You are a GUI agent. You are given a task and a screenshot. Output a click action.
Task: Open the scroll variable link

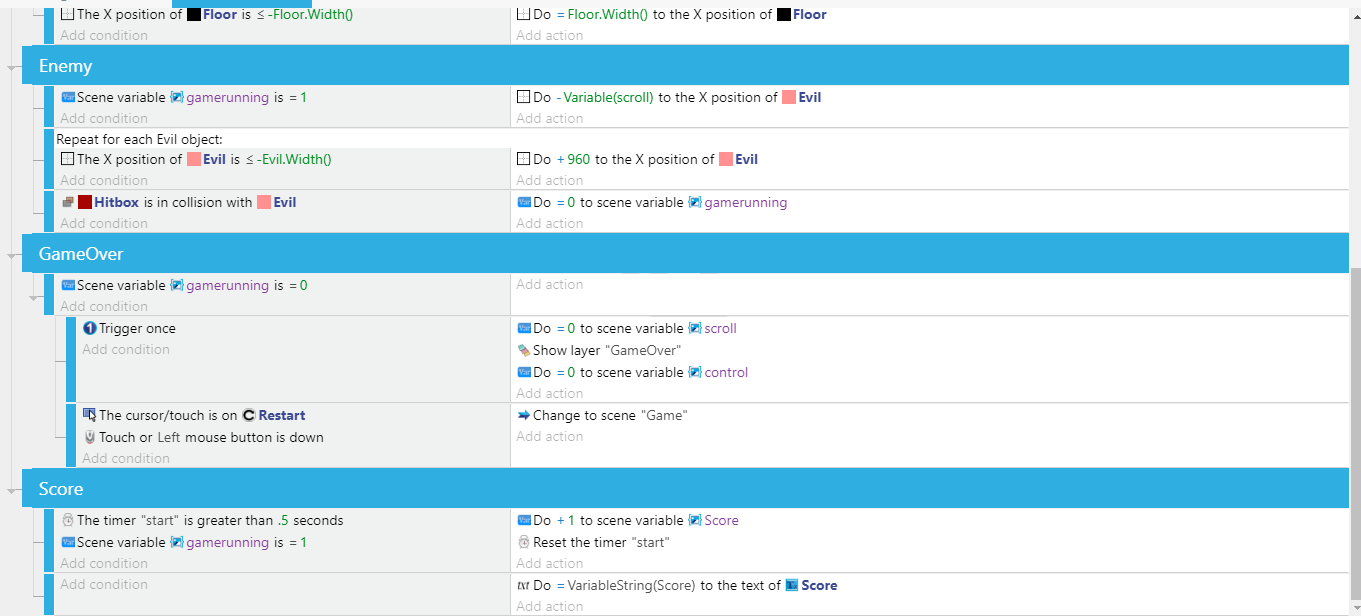723,328
